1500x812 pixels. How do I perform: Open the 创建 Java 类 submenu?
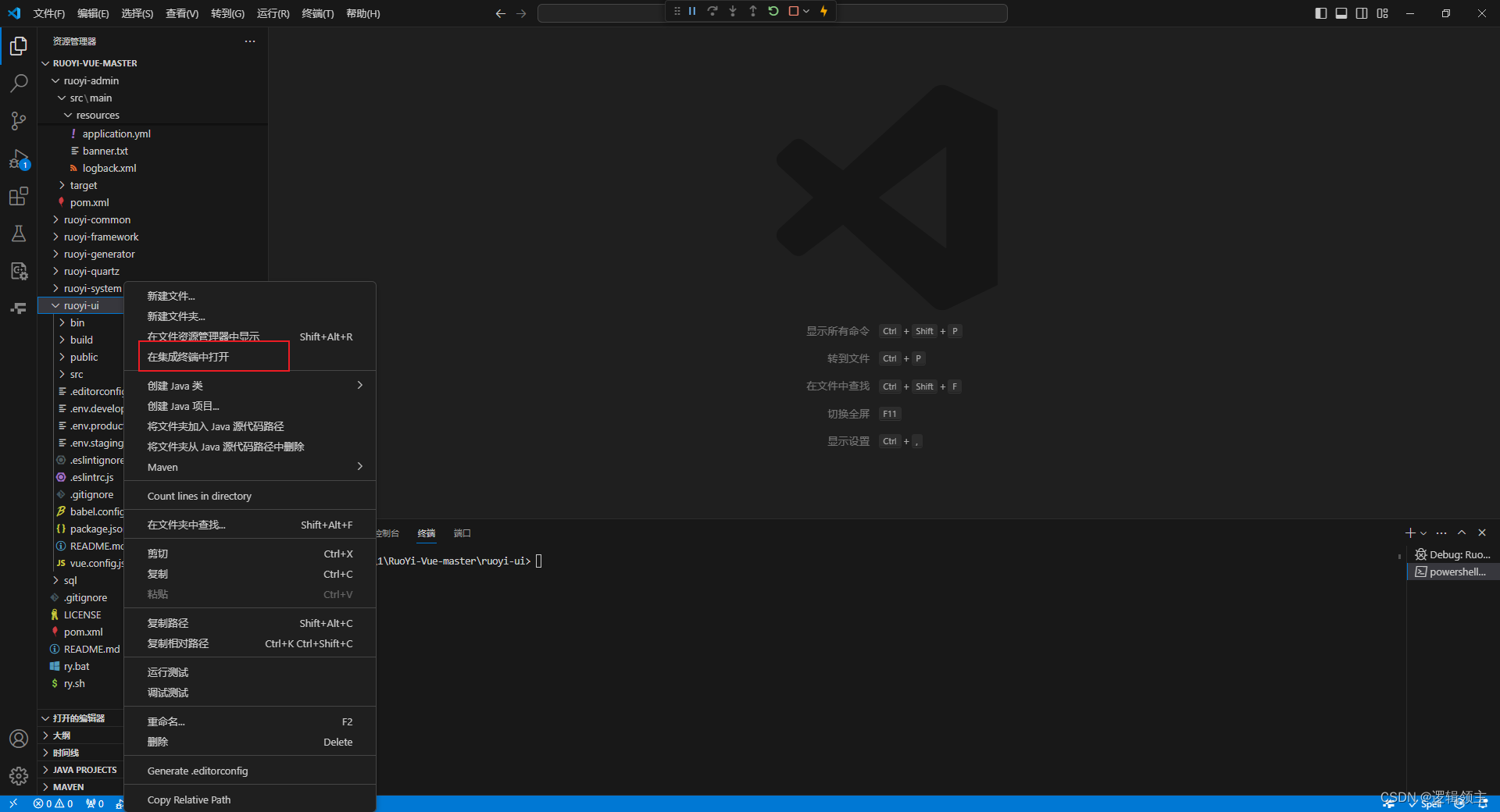pos(250,386)
